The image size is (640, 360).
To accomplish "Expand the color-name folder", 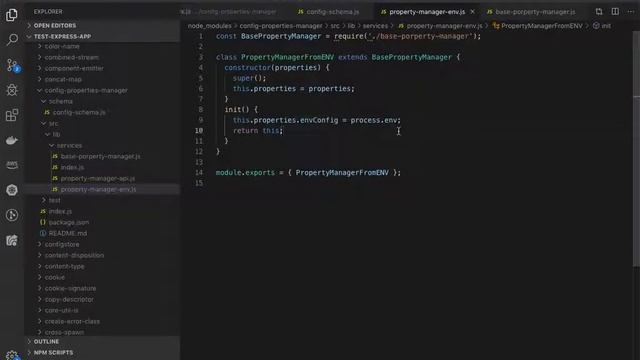I will pyautogui.click(x=102, y=46).
